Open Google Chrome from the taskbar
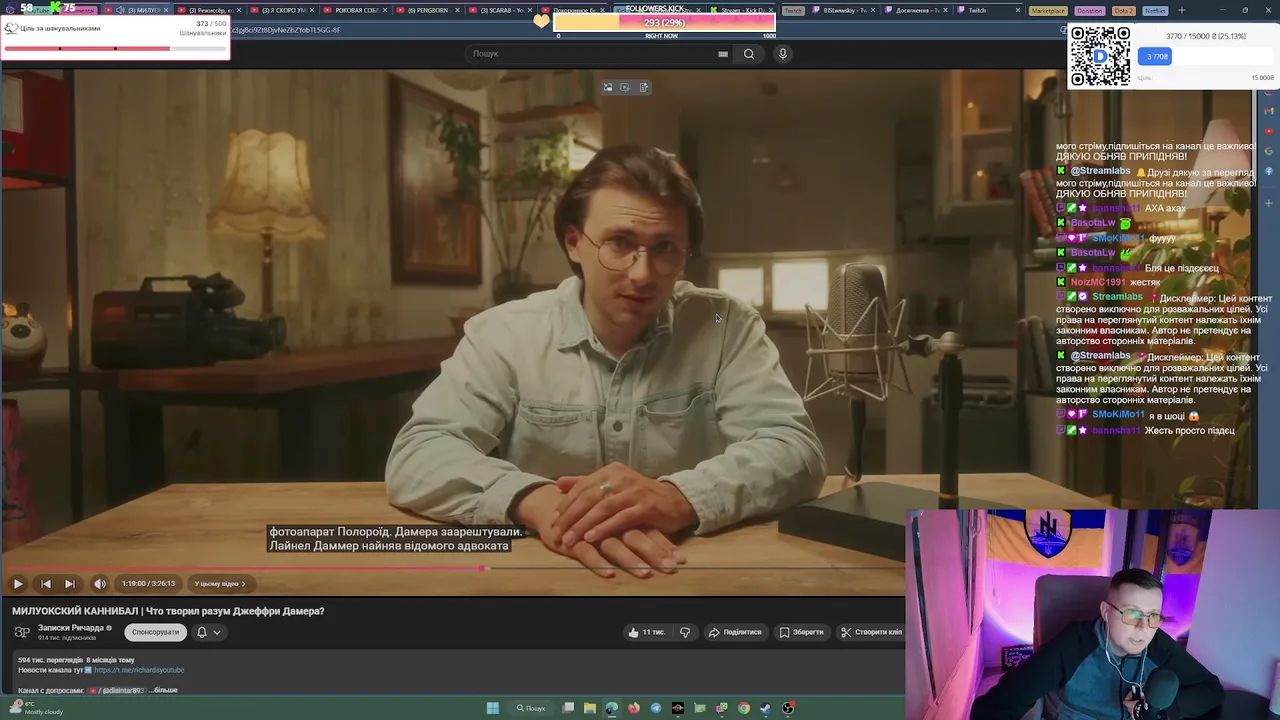The height and width of the screenshot is (720, 1280). point(744,708)
